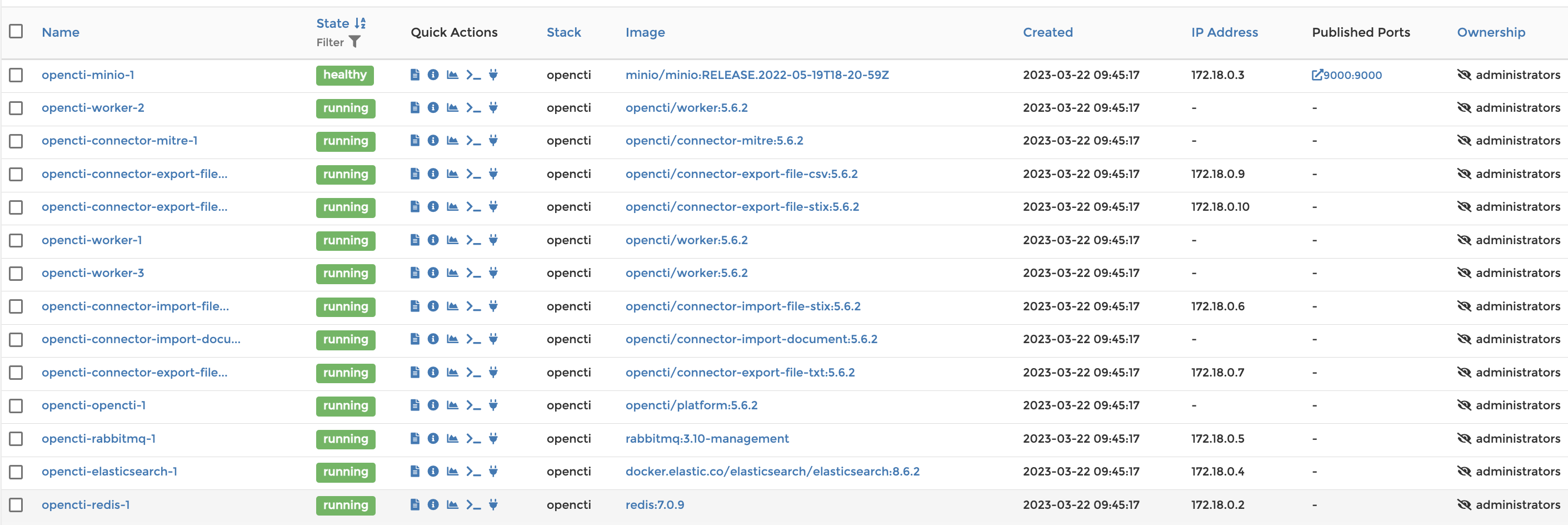Click healthy status badge of opencti-minio-1
Image resolution: width=1568 pixels, height=525 pixels.
pos(344,75)
